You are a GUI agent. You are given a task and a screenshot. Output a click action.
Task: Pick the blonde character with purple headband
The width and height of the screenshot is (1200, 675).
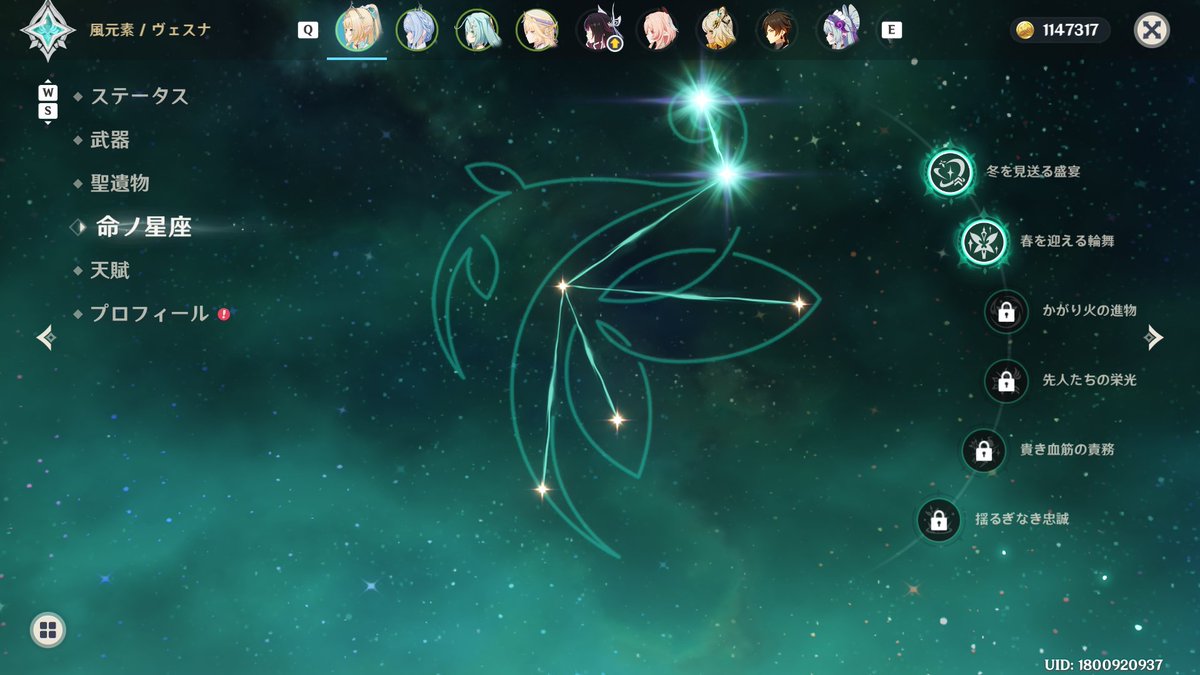tap(537, 30)
